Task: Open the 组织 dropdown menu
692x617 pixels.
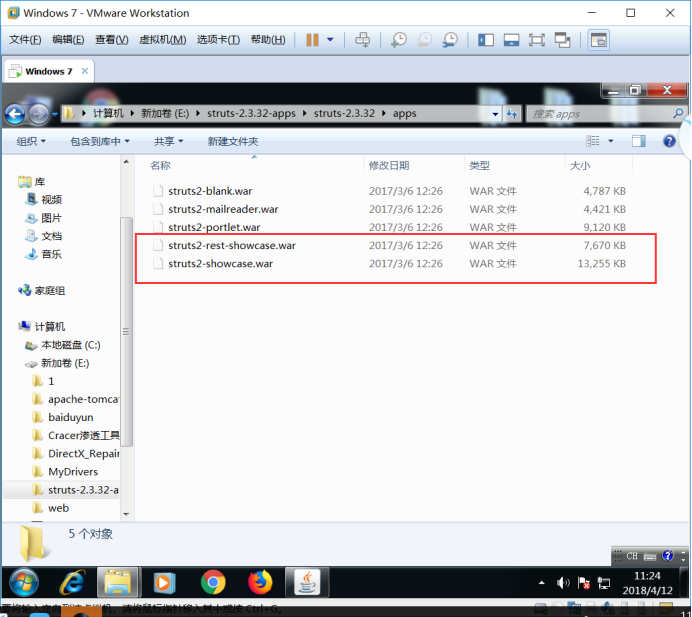Action: (x=31, y=141)
